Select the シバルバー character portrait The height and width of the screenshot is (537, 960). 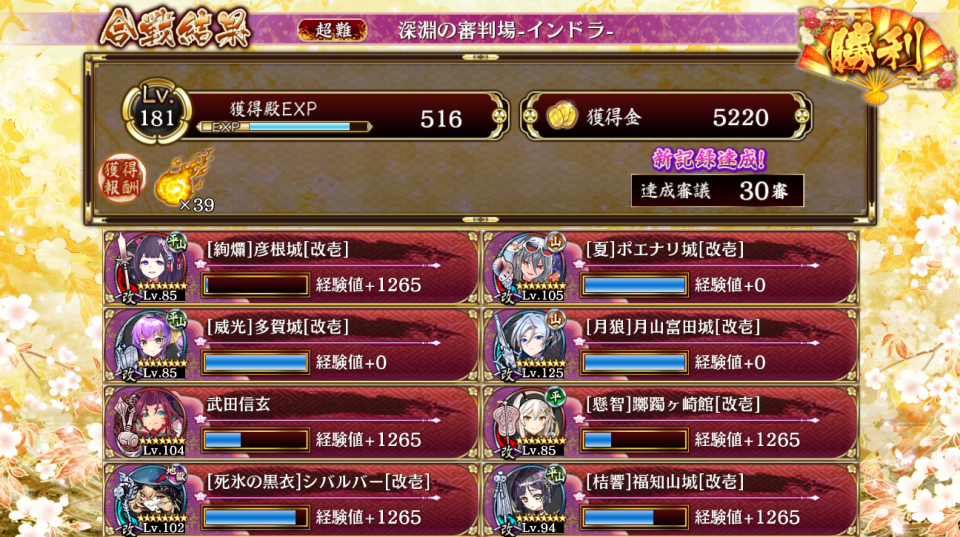[150, 500]
